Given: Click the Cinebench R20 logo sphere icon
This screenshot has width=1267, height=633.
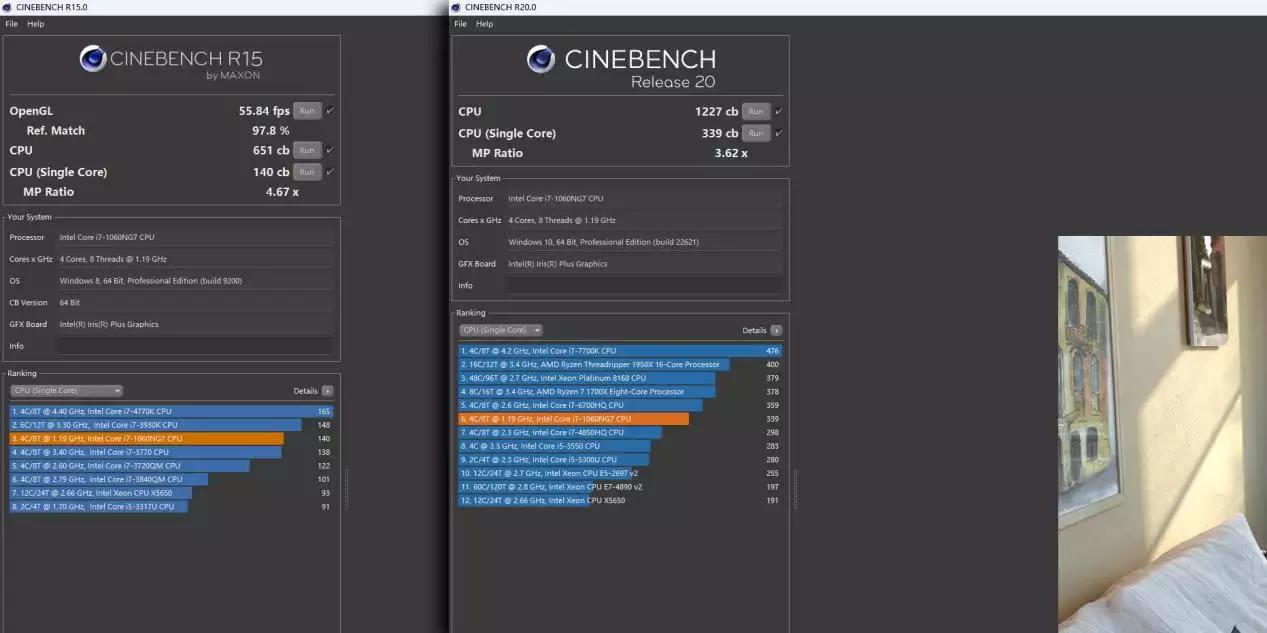Looking at the screenshot, I should click(x=541, y=60).
